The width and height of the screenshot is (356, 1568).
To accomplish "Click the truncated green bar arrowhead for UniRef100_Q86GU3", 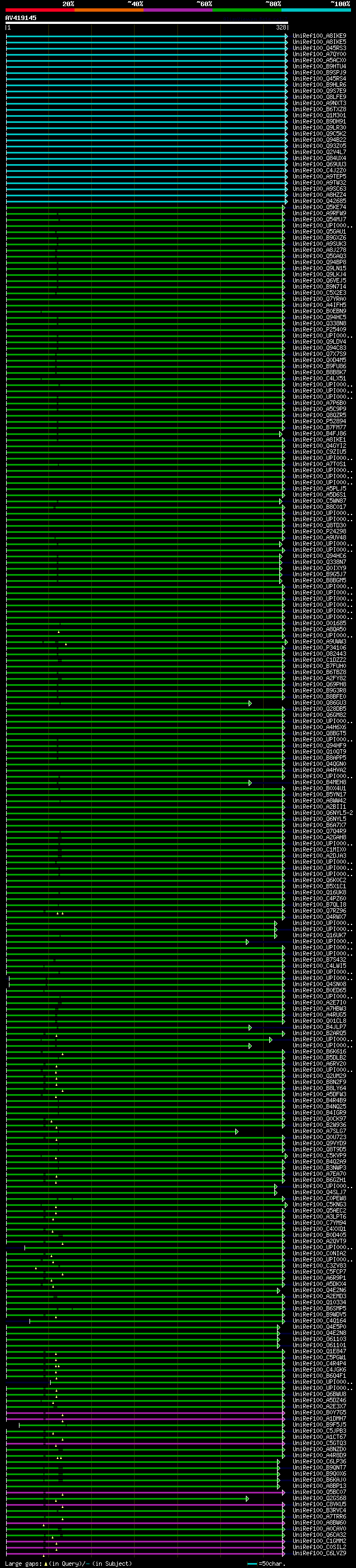I will coord(250,703).
